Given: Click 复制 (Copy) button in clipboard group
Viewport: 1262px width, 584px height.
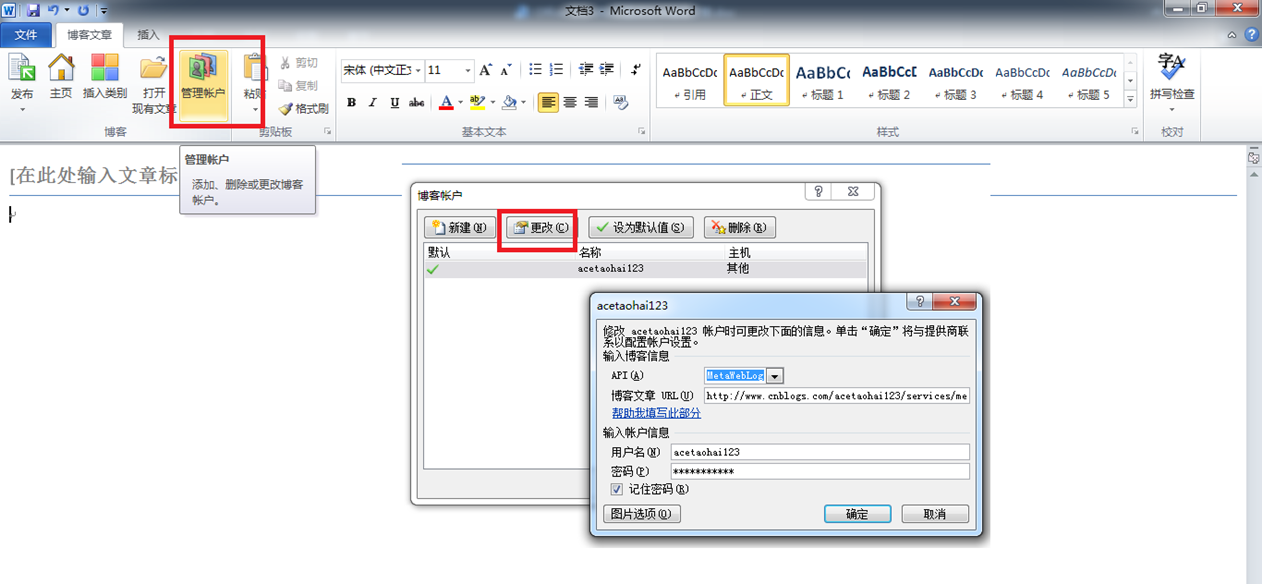Looking at the screenshot, I should (298, 86).
